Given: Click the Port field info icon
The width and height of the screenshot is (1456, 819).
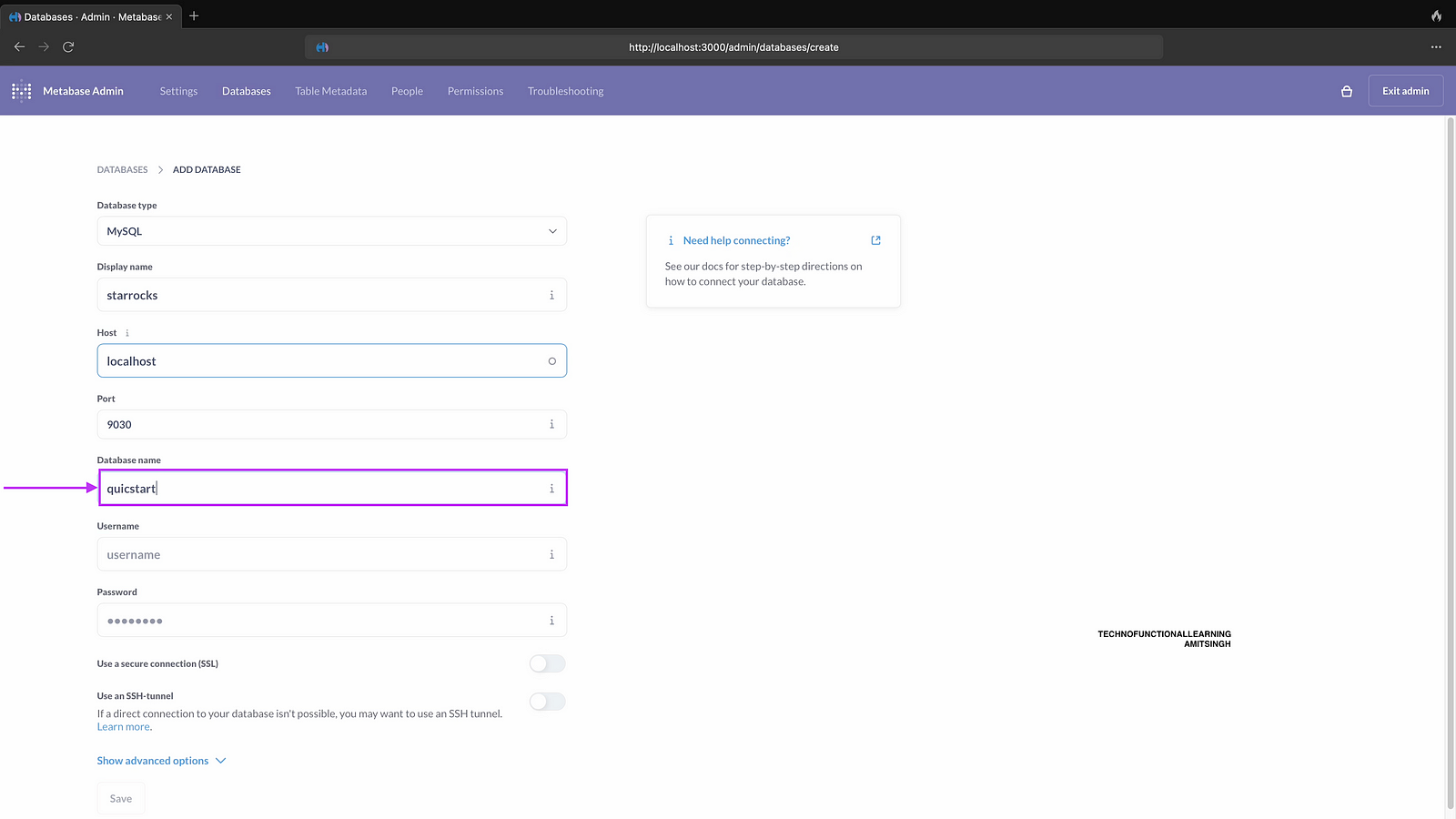Looking at the screenshot, I should pyautogui.click(x=551, y=425).
